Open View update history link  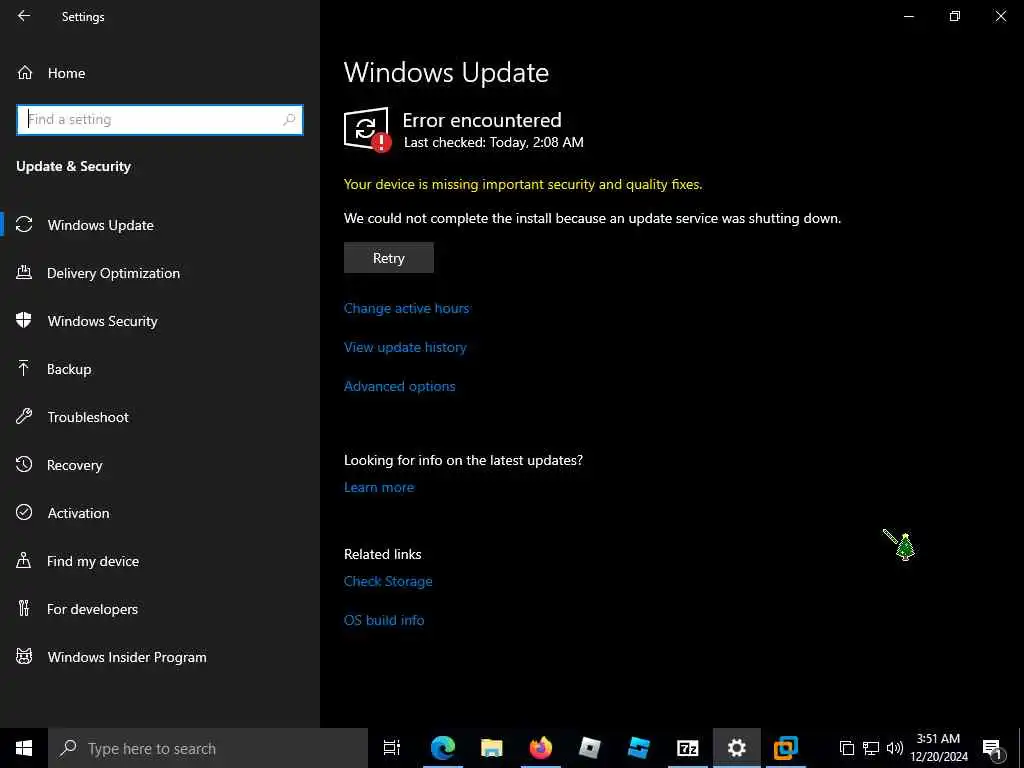(x=405, y=347)
